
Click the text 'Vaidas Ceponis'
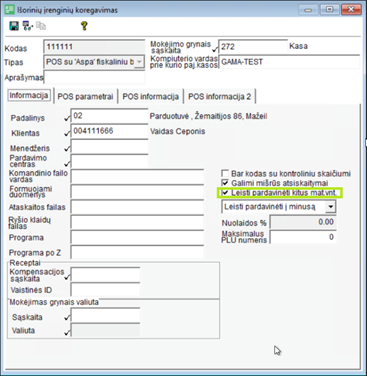[x=178, y=131]
